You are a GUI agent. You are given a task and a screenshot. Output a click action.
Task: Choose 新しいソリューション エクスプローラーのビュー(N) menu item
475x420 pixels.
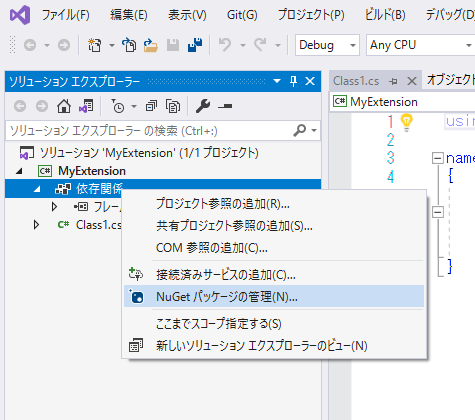[274, 346]
